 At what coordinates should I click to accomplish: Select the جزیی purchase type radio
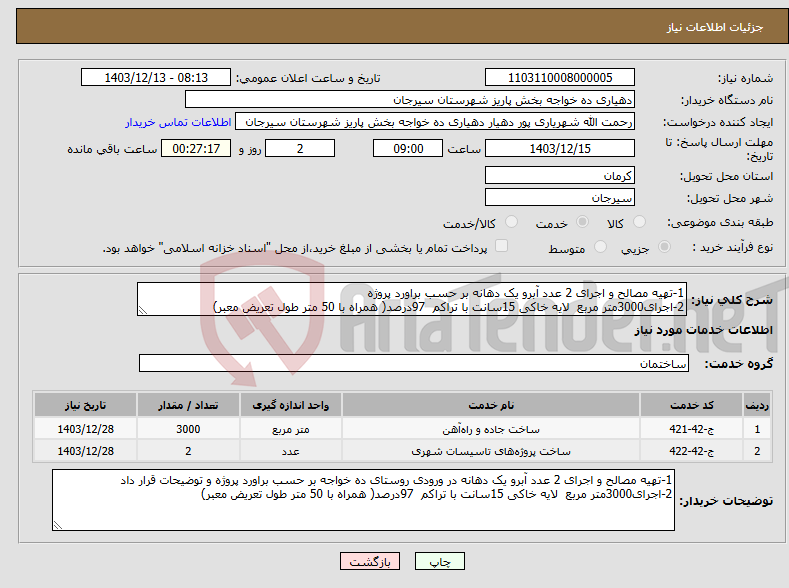click(x=664, y=246)
